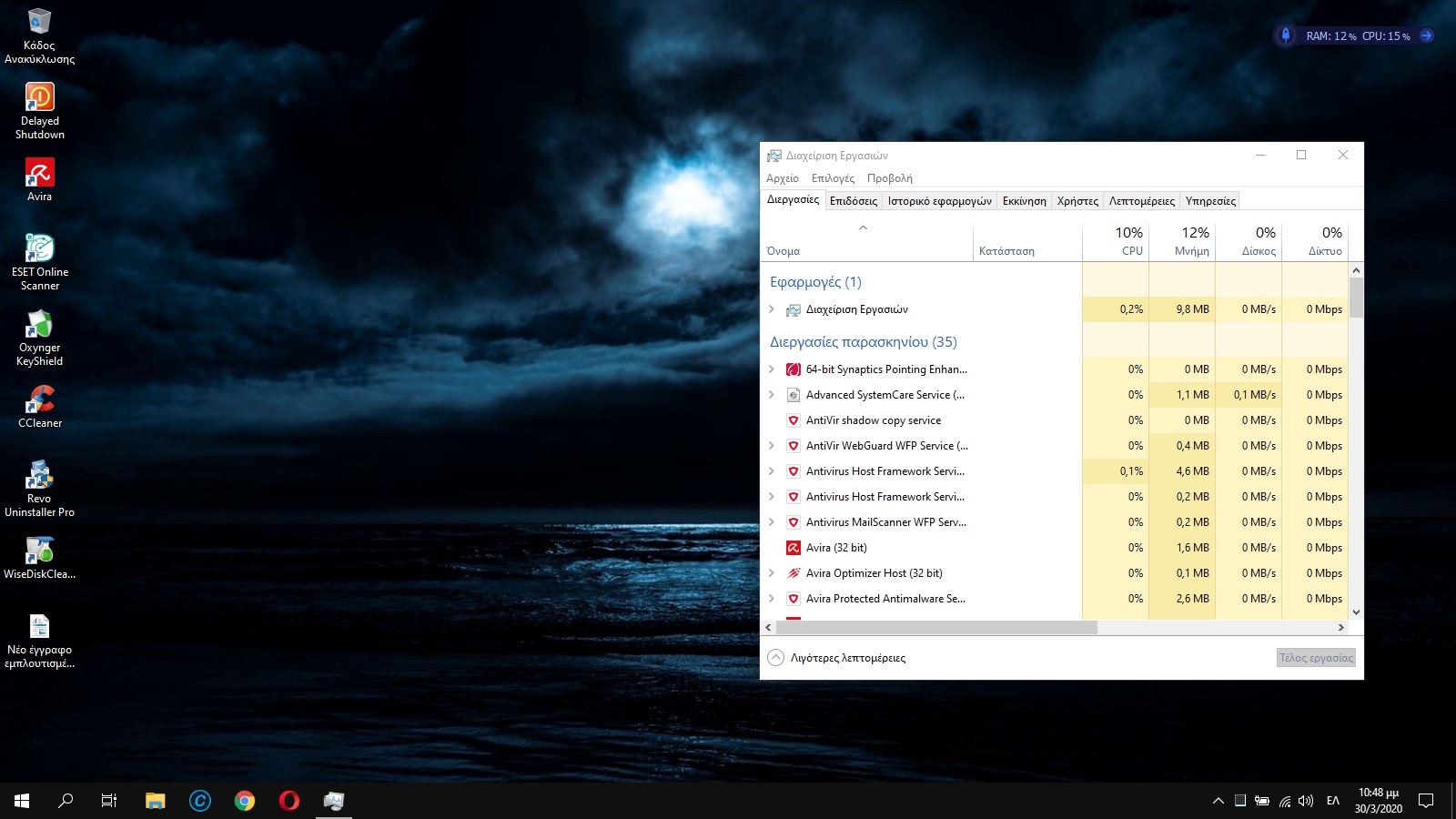The width and height of the screenshot is (1456, 819).
Task: Click the Τέλος εργασίας button
Action: [1316, 658]
